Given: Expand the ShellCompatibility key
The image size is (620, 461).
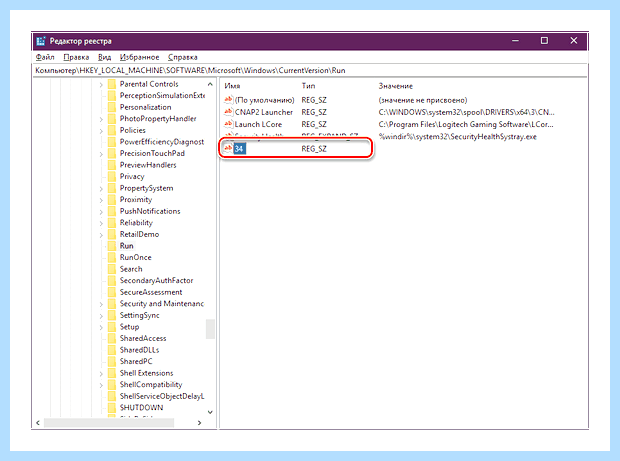Looking at the screenshot, I should 101,385.
